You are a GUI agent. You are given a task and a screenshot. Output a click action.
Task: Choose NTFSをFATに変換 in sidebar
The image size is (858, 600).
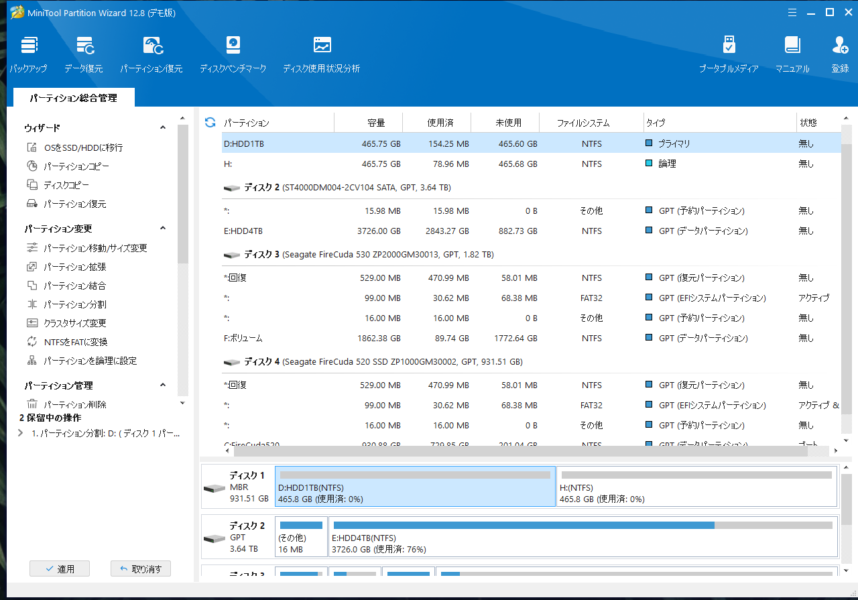click(x=67, y=342)
